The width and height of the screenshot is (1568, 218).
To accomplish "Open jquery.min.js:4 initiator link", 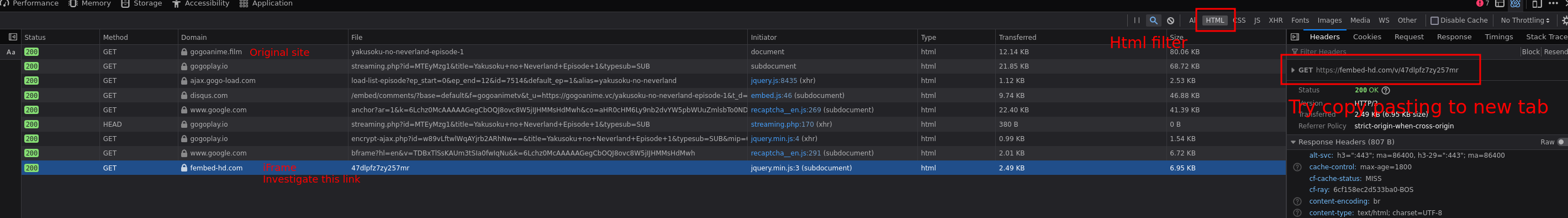I will pos(775,139).
